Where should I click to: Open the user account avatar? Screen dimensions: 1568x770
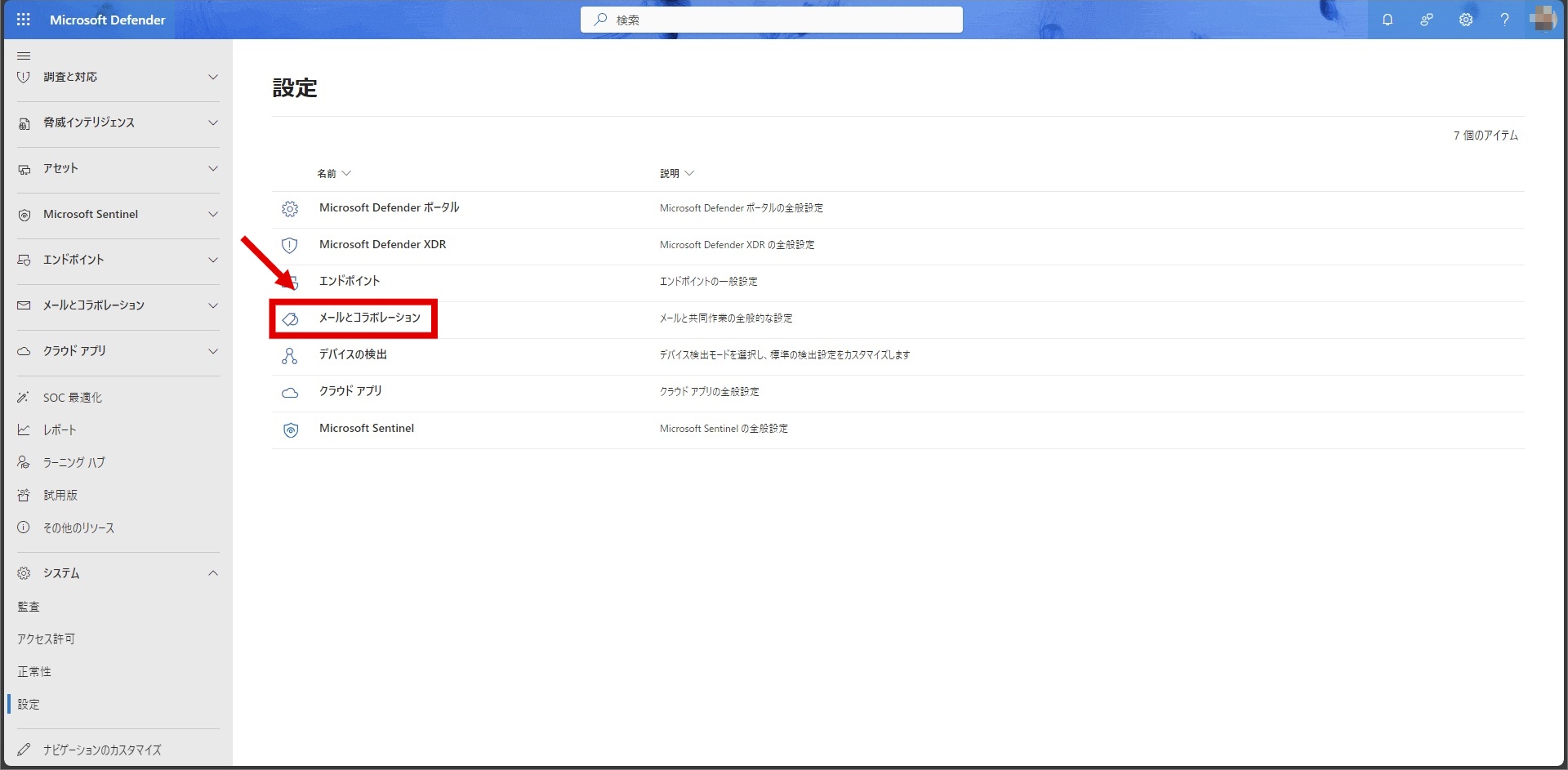(x=1543, y=20)
